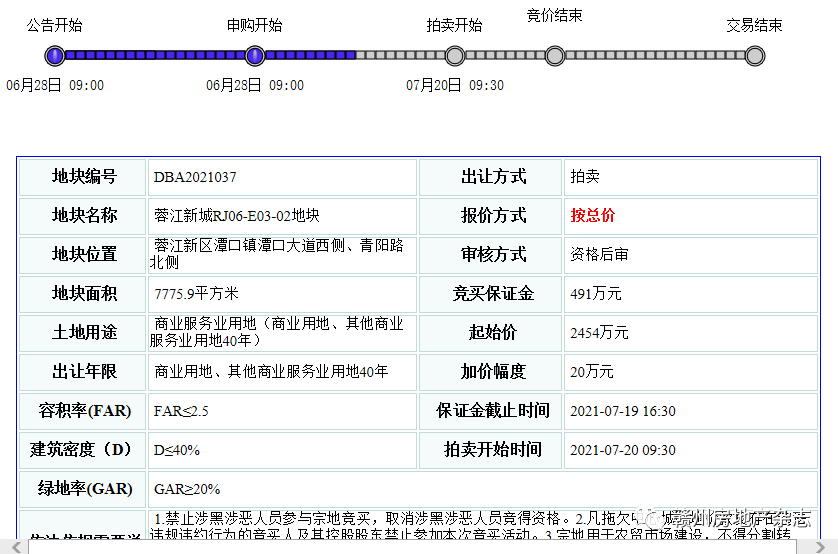This screenshot has width=838, height=554.
Task: Click the 申购开始 timeline node
Action: (x=255, y=56)
